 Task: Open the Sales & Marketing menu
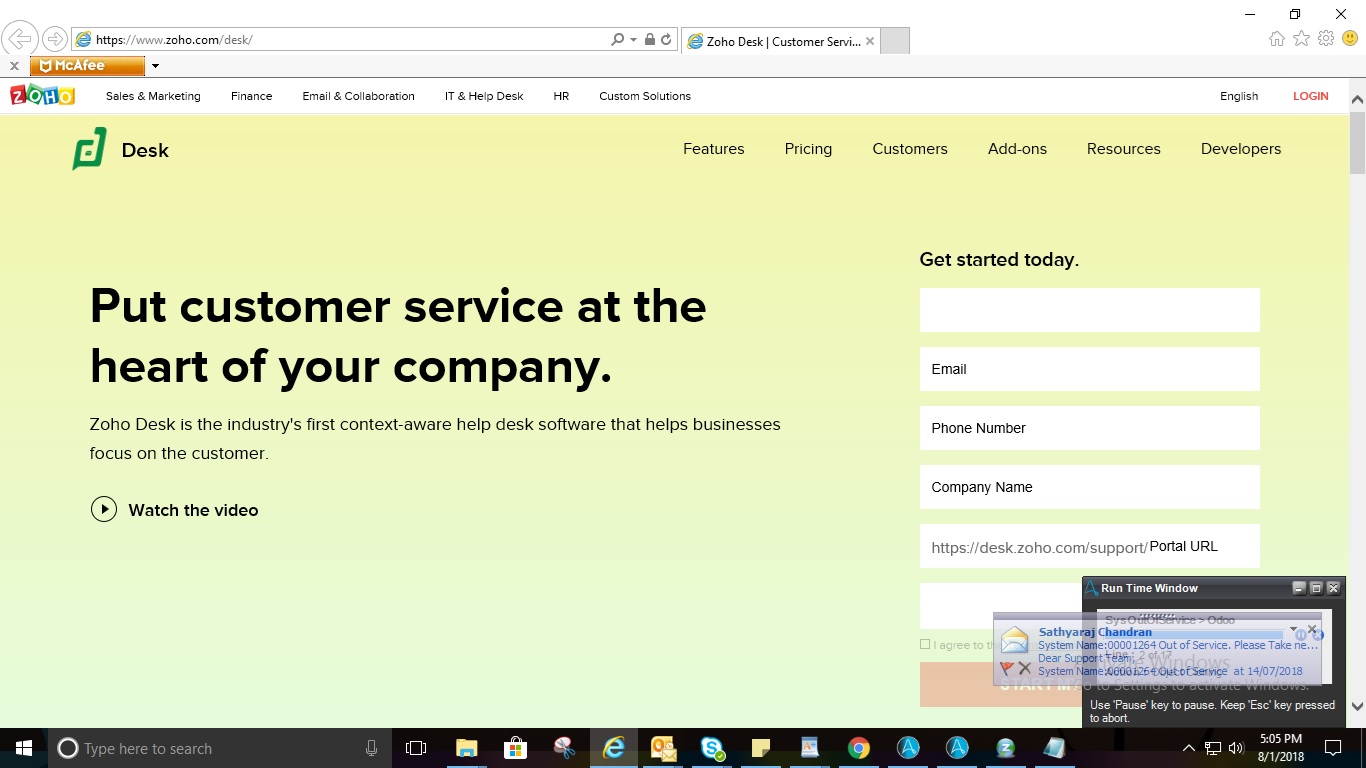(x=153, y=96)
